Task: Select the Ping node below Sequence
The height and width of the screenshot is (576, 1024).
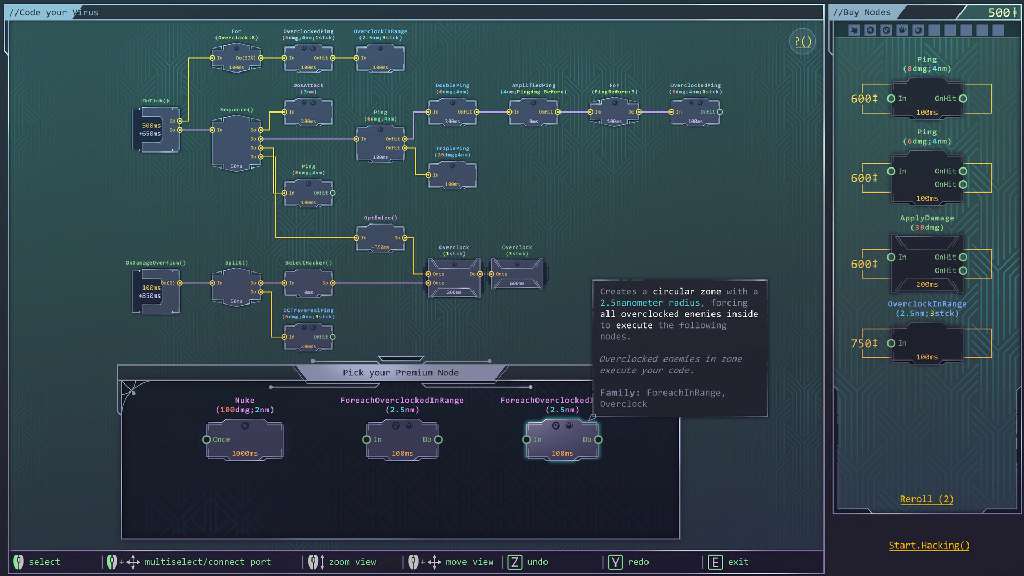Action: (308, 193)
